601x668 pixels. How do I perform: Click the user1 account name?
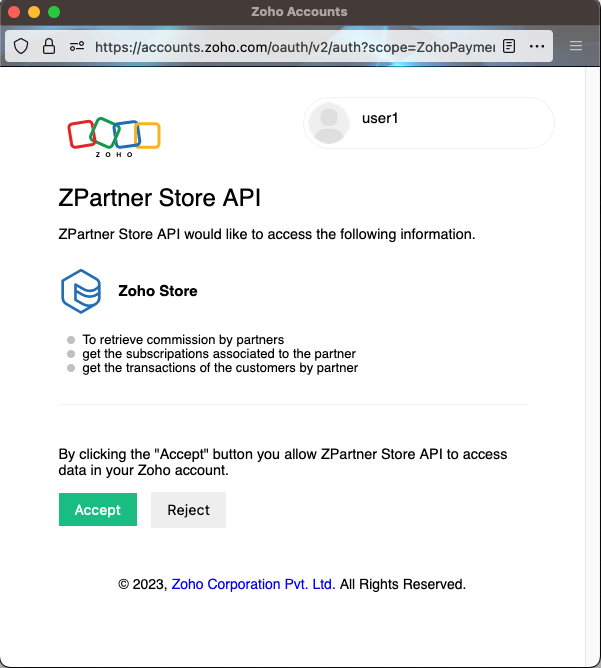click(x=380, y=118)
